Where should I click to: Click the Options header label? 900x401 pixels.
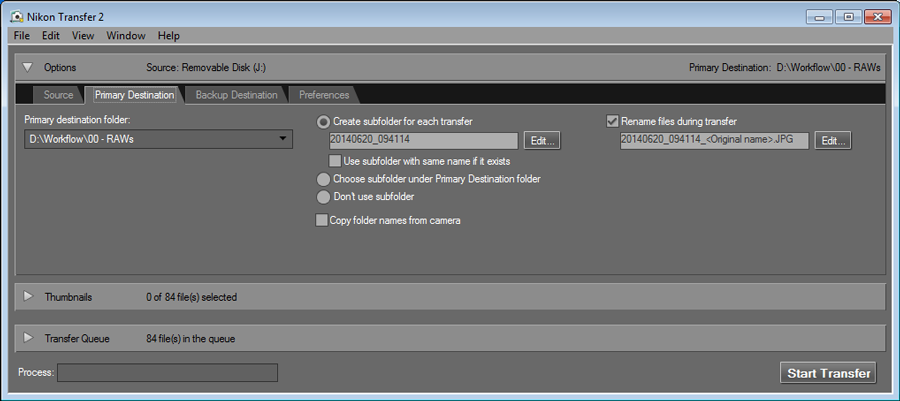(60, 68)
